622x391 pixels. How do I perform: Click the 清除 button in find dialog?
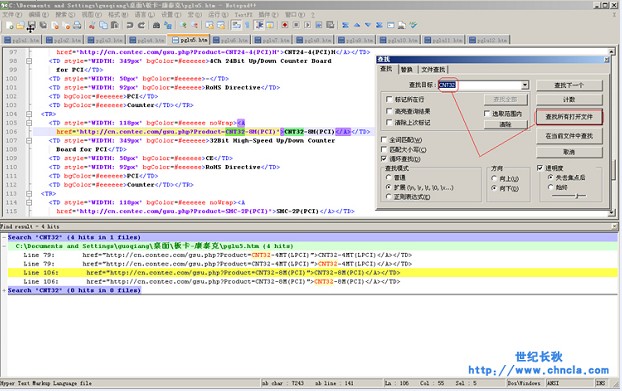tap(505, 125)
